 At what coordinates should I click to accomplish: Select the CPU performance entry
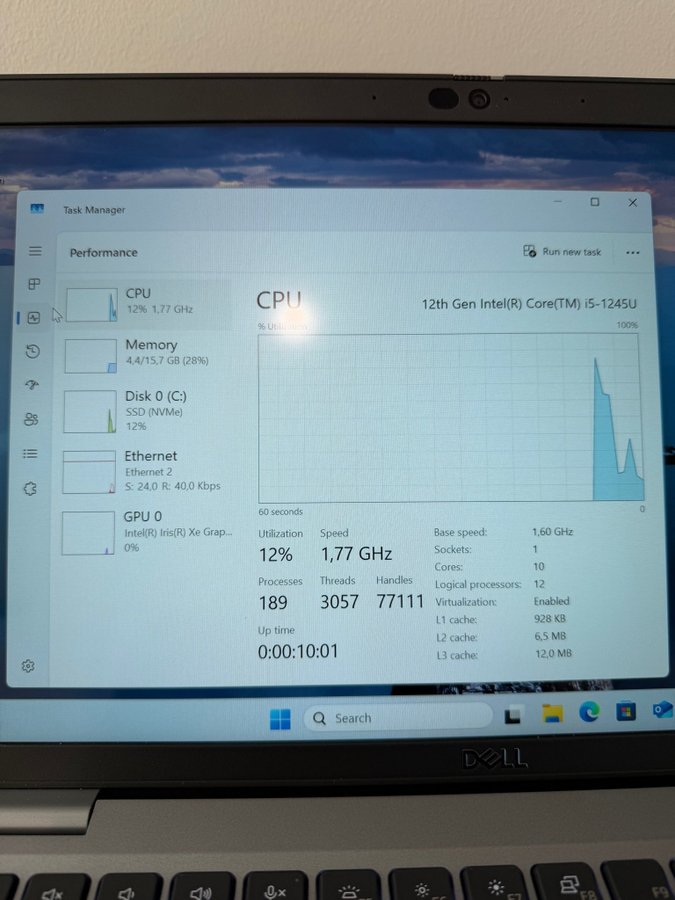coord(145,301)
